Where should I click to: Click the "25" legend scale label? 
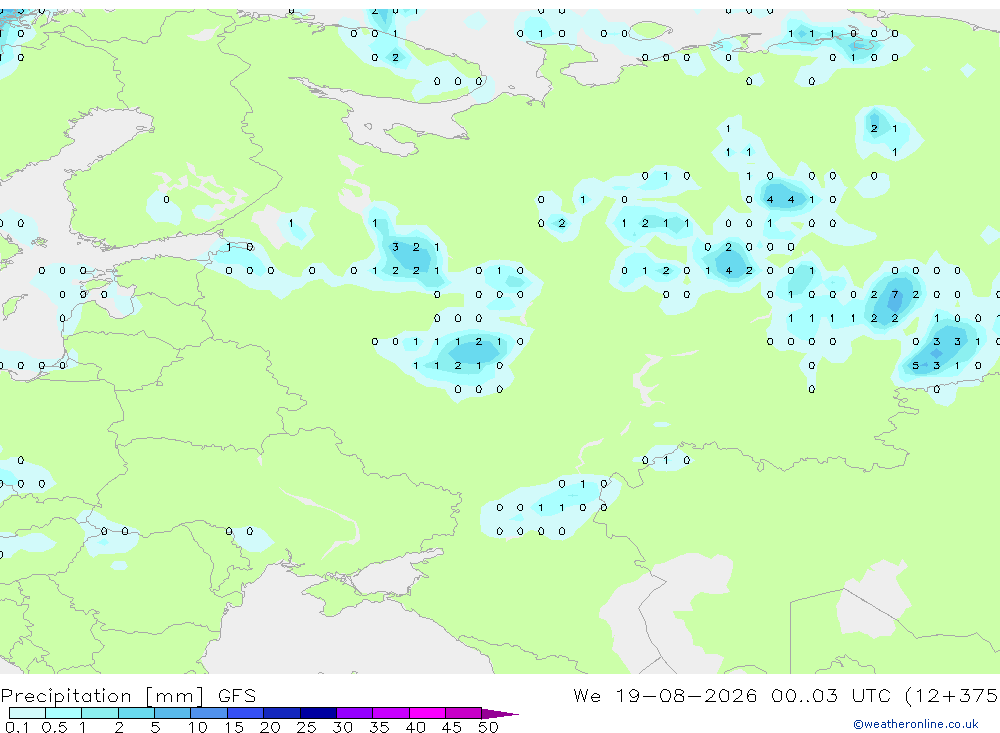coord(306,727)
